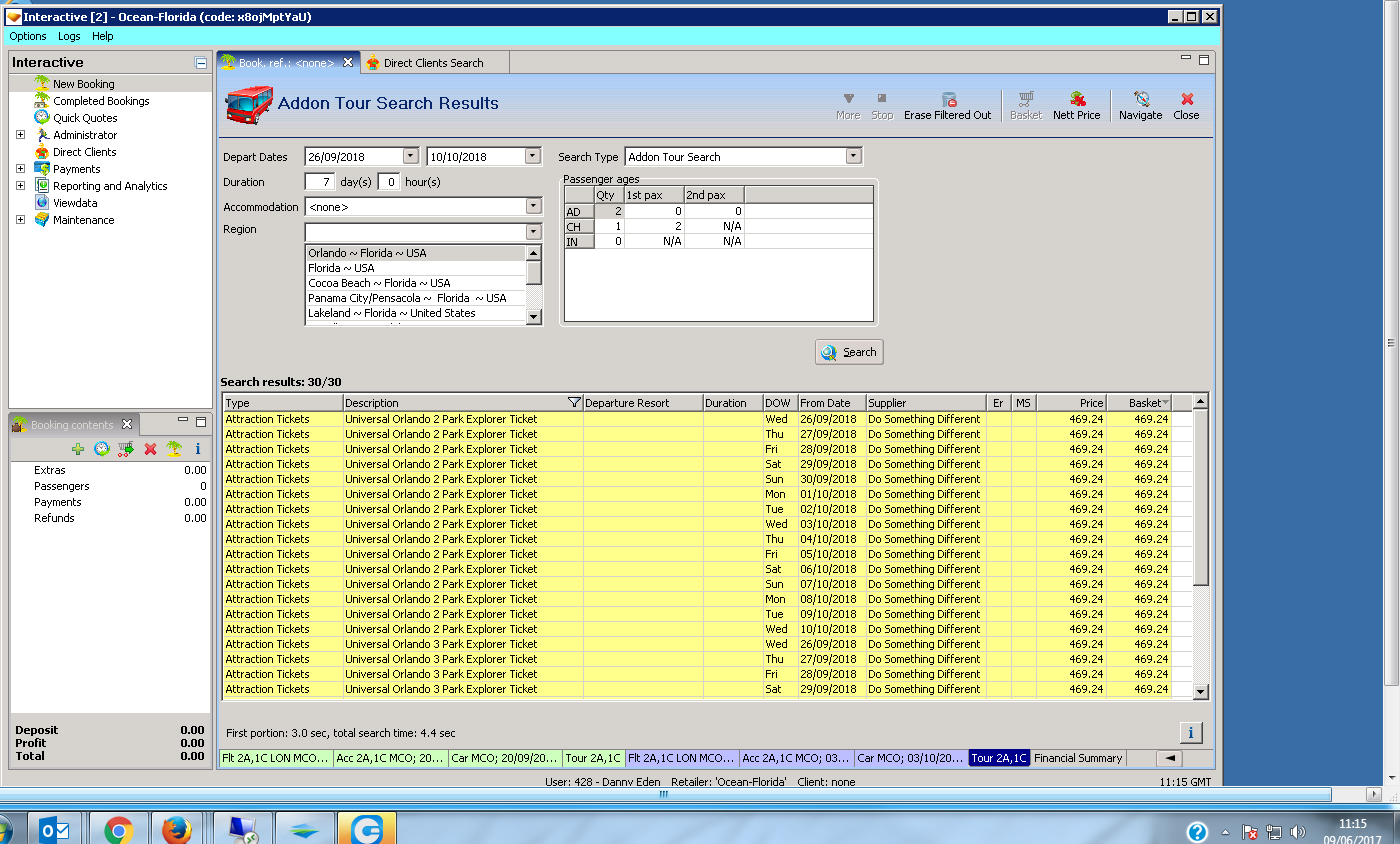Click the Price column header

pos(1071,403)
